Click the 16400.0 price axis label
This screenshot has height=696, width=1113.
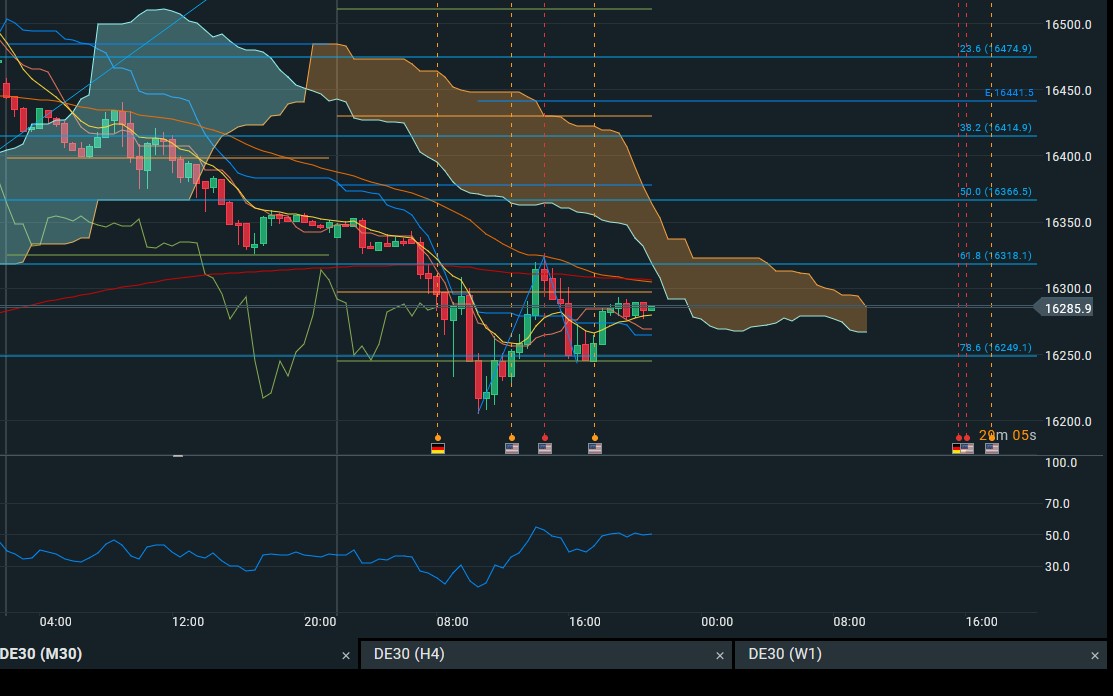(x=1068, y=157)
